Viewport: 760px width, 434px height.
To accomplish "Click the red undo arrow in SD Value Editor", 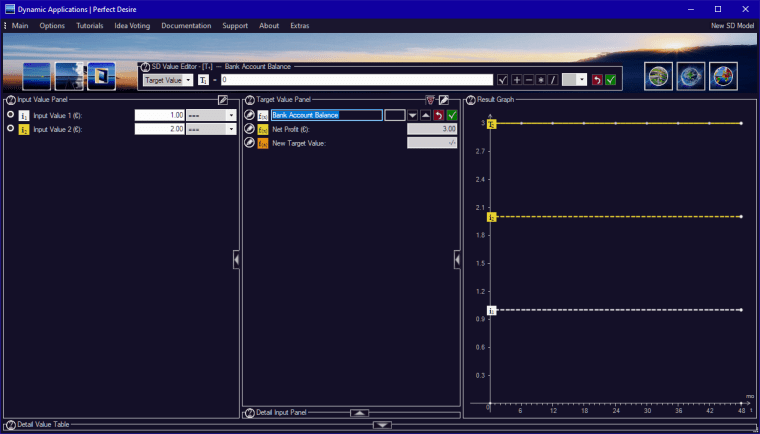I will point(597,80).
